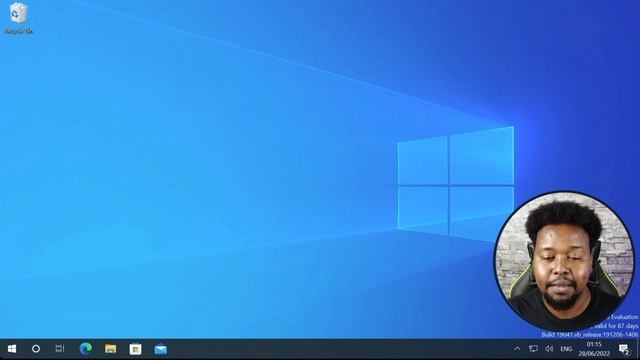Open the Windows Start menu
This screenshot has width=640, height=360.
coord(12,349)
